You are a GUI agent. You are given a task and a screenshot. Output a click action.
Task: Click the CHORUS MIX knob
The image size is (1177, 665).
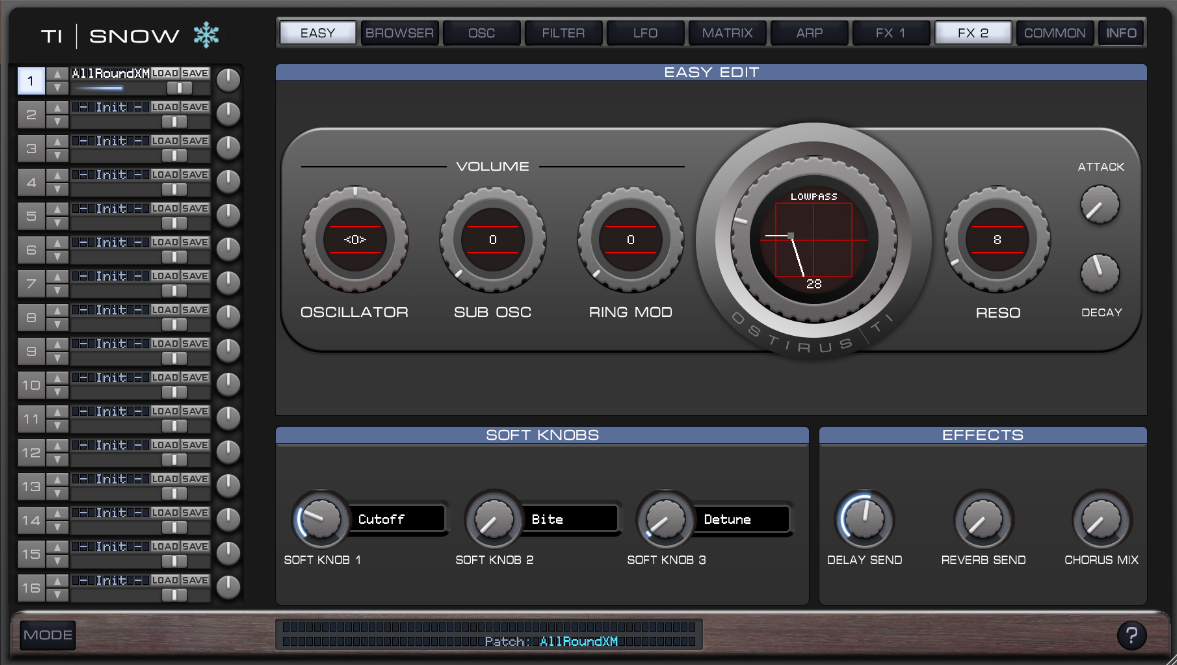pos(1101,519)
